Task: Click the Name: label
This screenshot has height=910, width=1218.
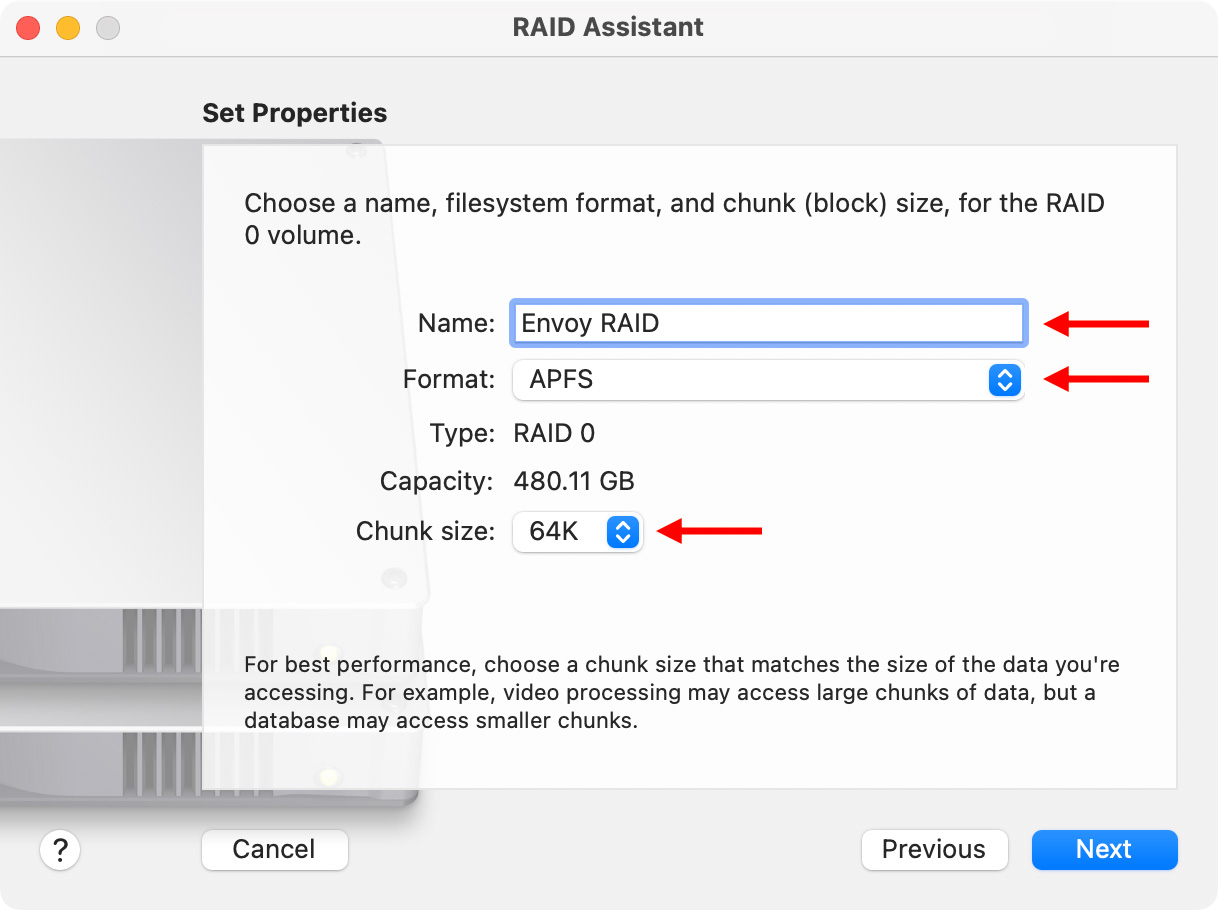Action: click(x=456, y=323)
